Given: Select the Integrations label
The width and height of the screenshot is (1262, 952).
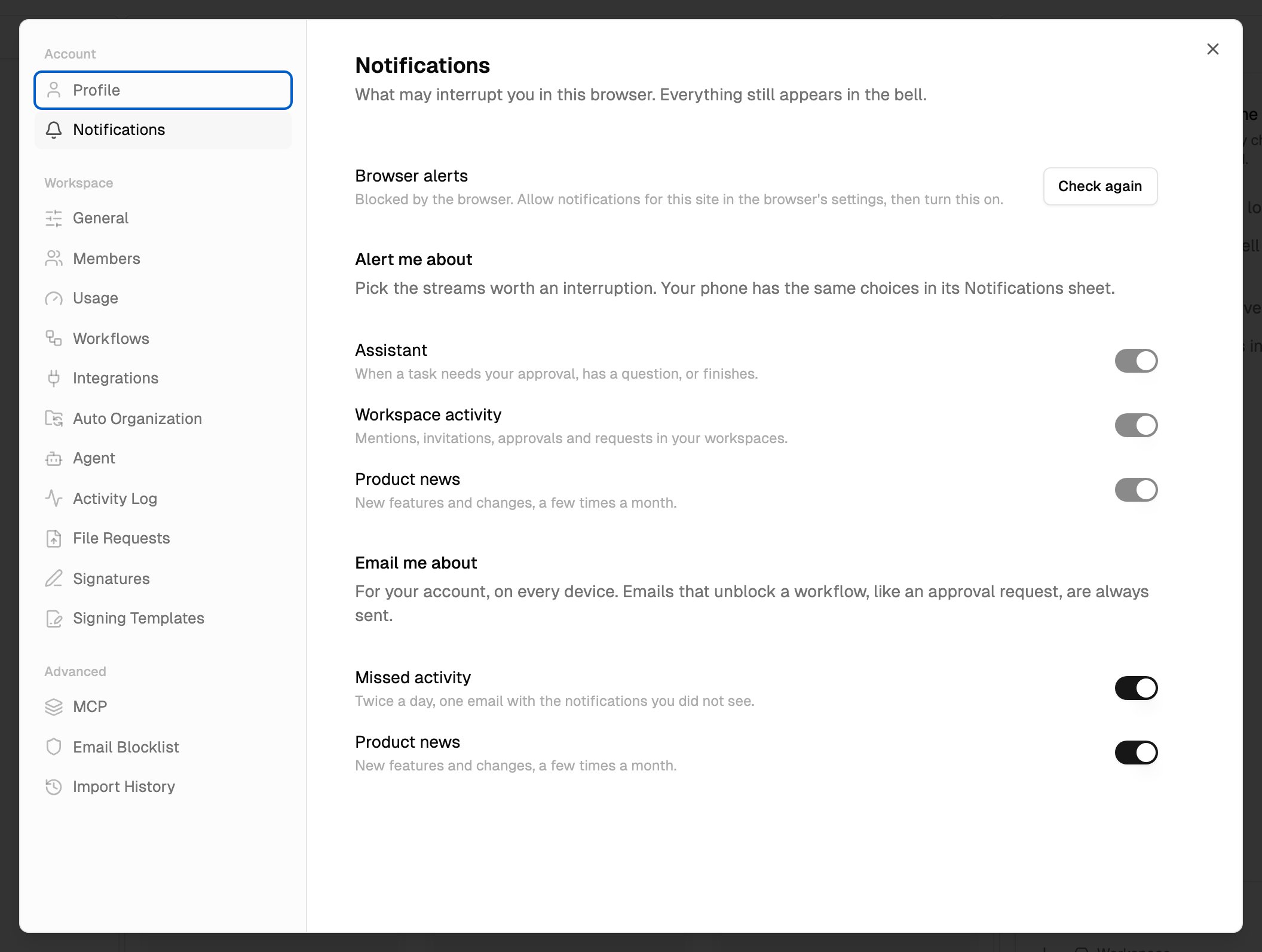Looking at the screenshot, I should click(x=116, y=378).
